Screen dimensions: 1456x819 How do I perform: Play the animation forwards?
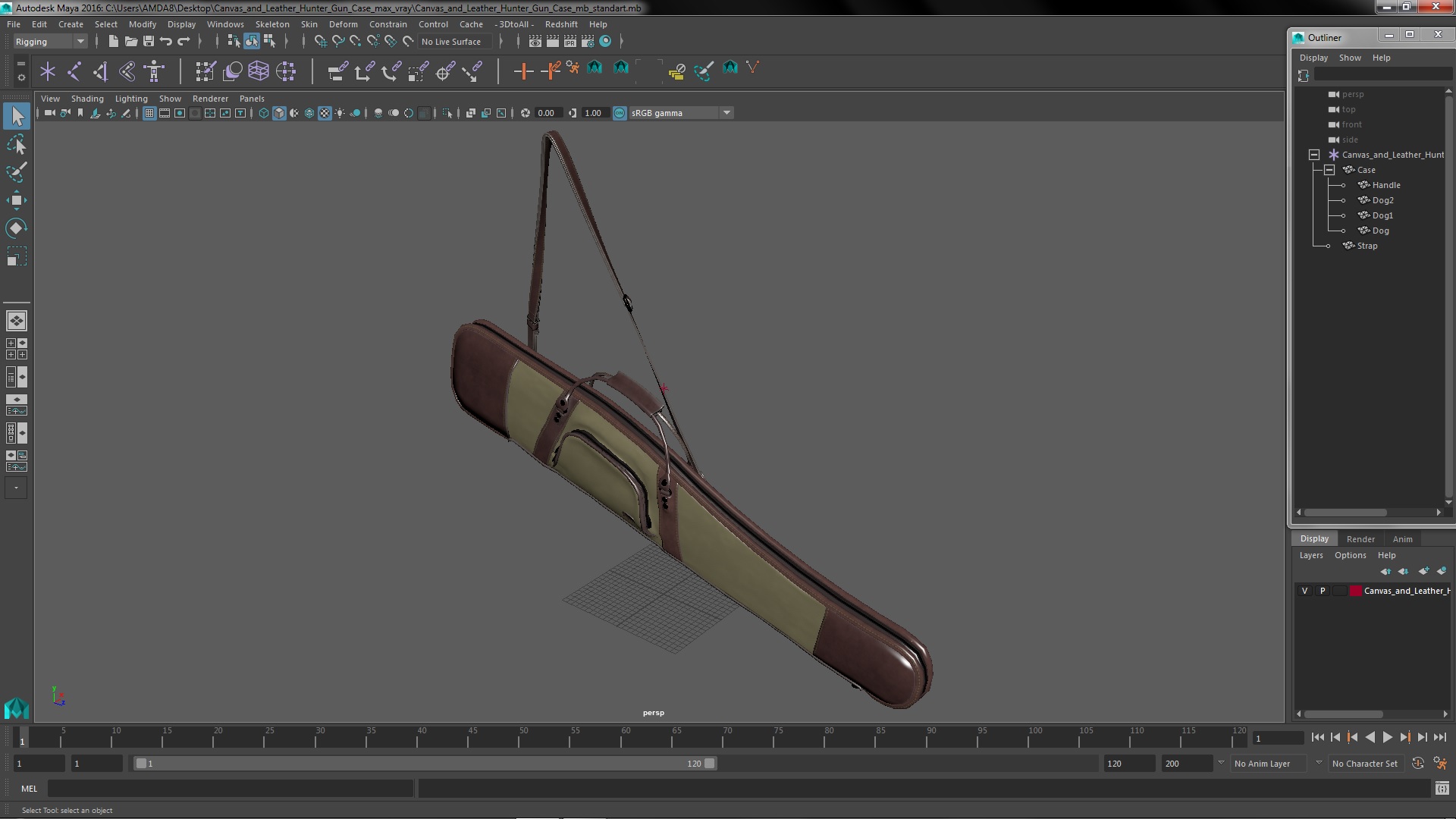(1387, 737)
